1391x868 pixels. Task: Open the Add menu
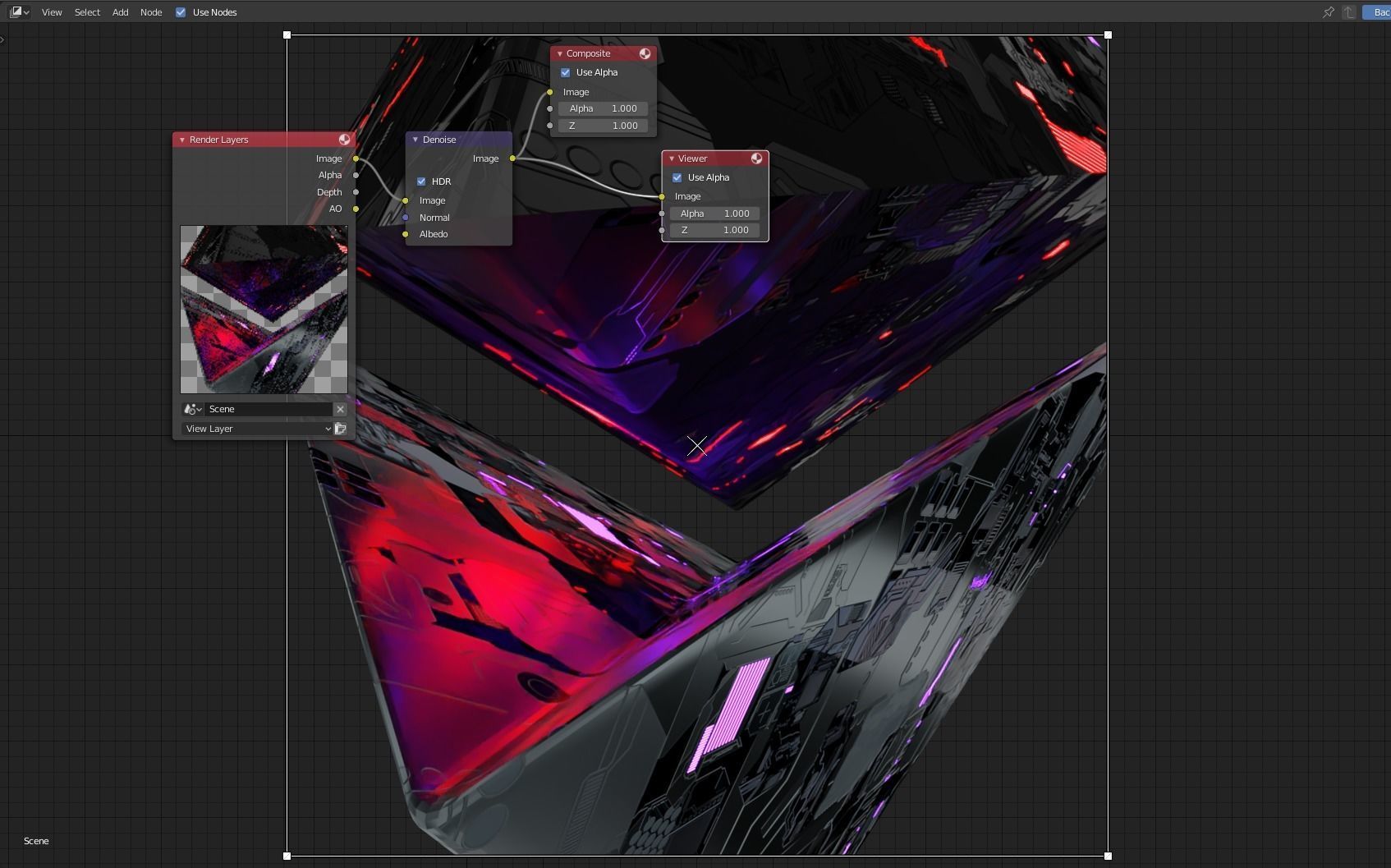(x=119, y=12)
